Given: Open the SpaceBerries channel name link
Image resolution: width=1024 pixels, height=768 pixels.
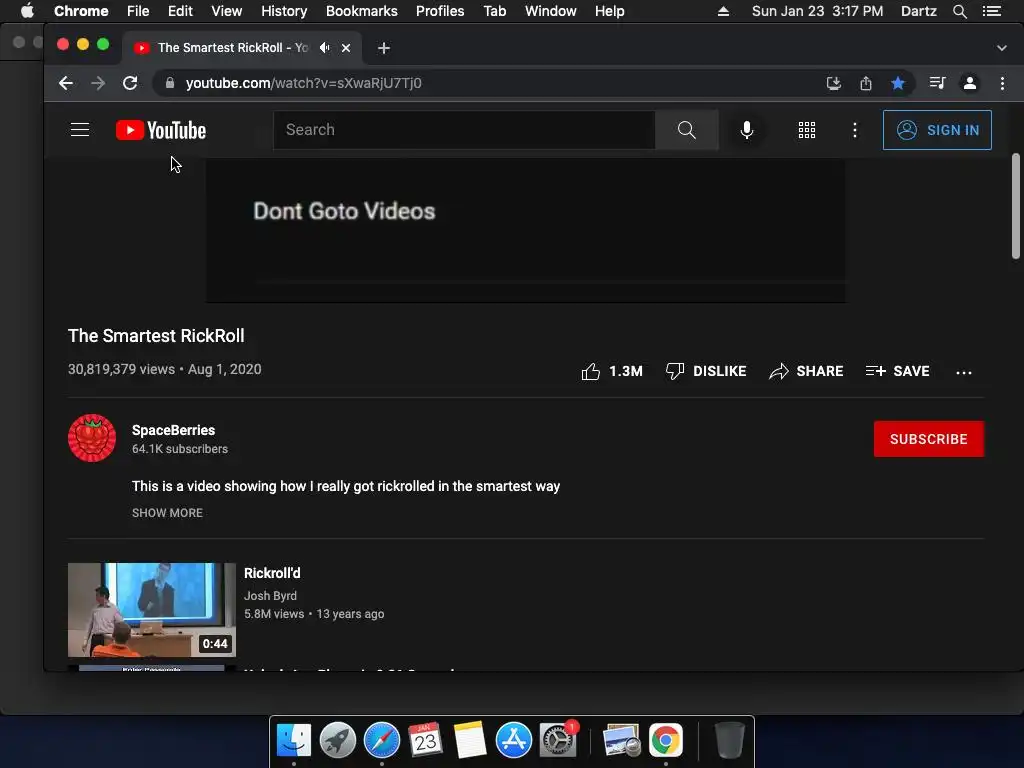Looking at the screenshot, I should tap(174, 430).
